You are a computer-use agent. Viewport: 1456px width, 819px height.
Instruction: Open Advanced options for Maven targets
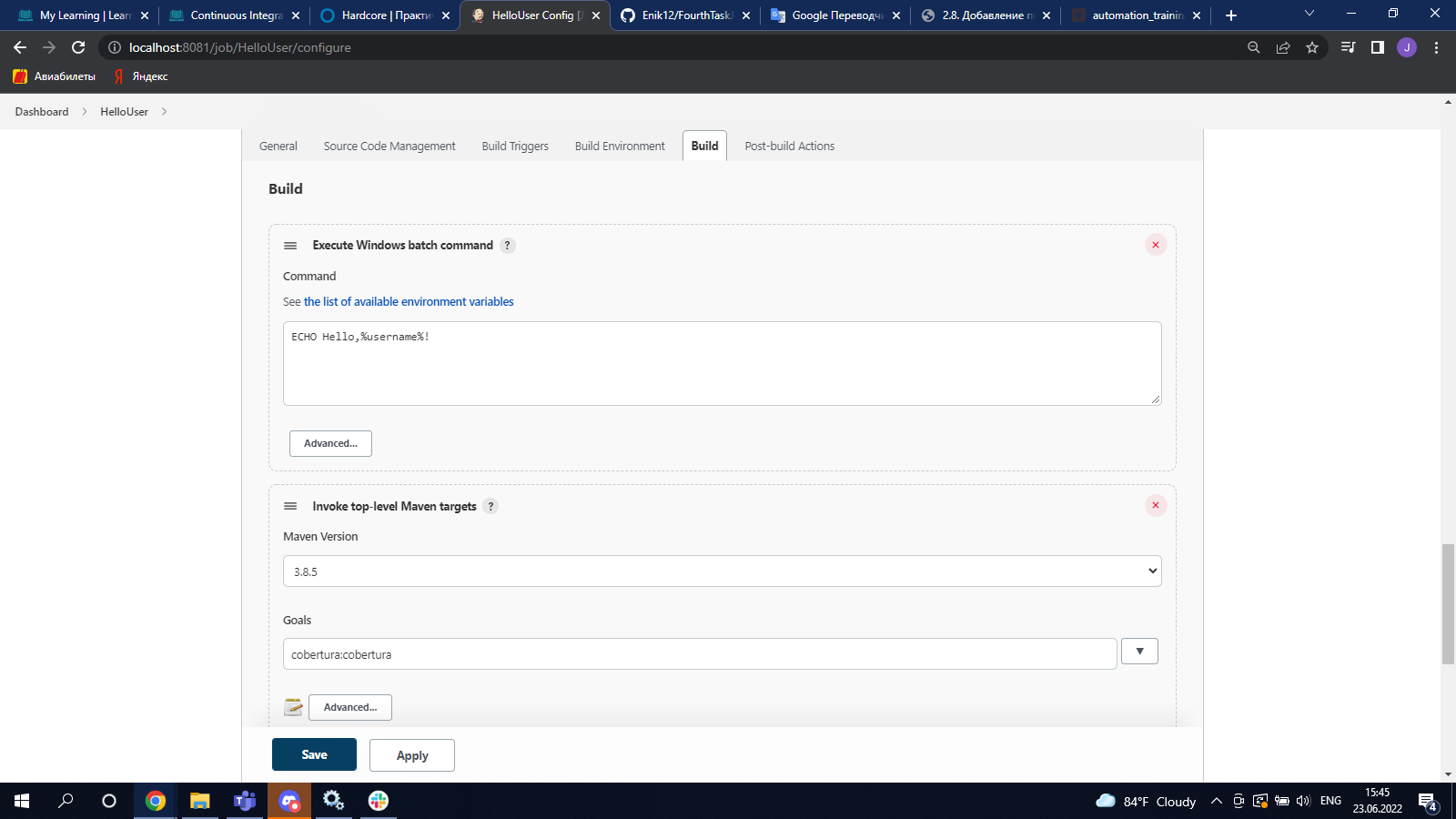tap(350, 707)
